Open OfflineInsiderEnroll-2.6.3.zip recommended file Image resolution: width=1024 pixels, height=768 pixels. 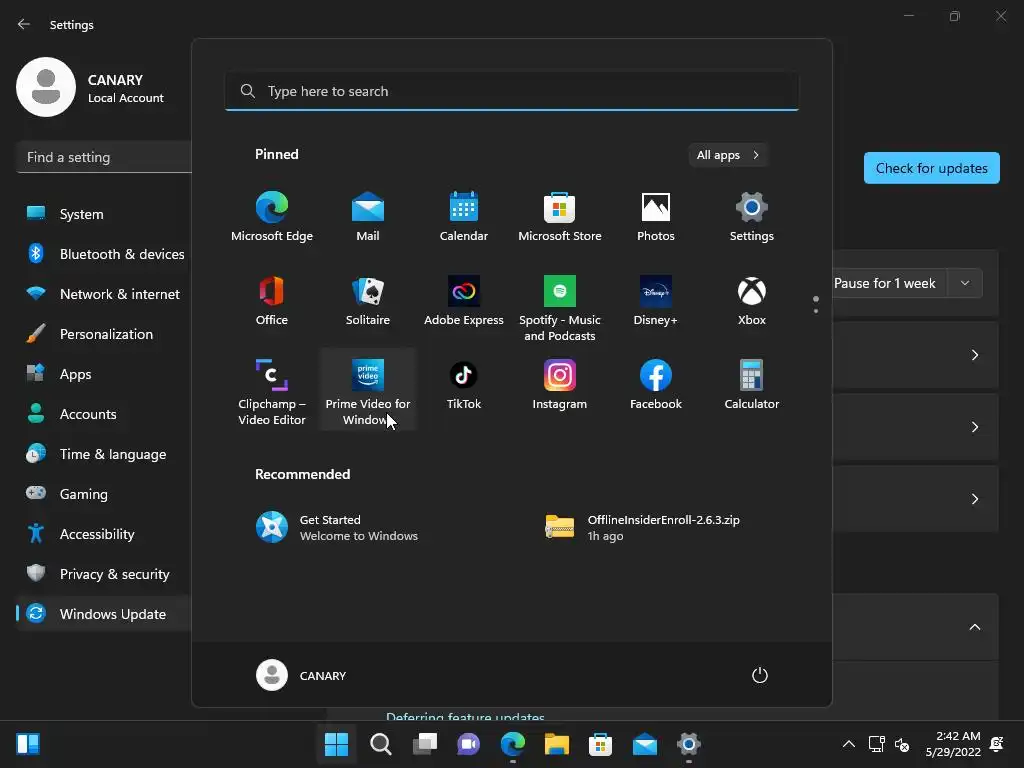(643, 528)
